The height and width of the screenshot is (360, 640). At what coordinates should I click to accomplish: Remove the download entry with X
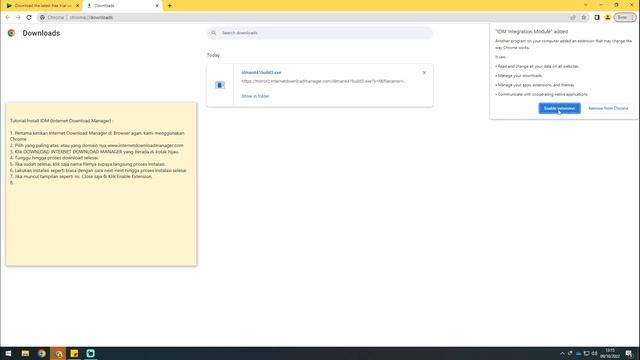[424, 73]
